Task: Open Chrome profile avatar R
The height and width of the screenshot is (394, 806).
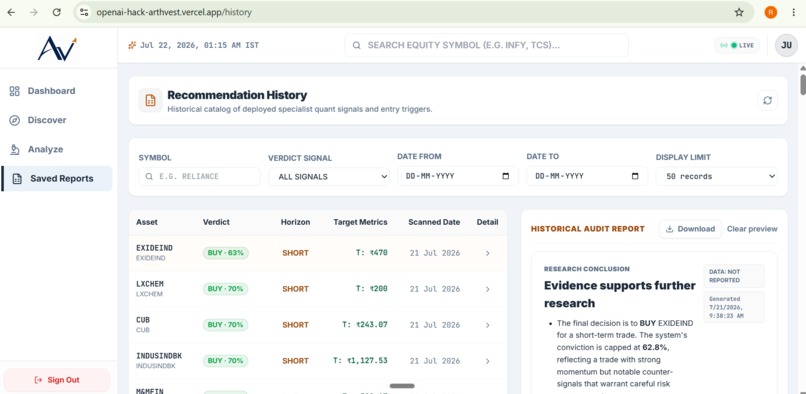Action: pos(771,12)
